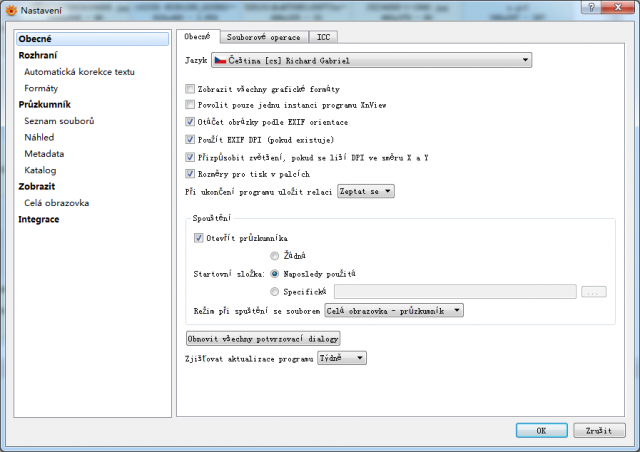Expand the Zeptat se session dropdown
Image resolution: width=640 pixels, height=452 pixels.
pyautogui.click(x=366, y=191)
